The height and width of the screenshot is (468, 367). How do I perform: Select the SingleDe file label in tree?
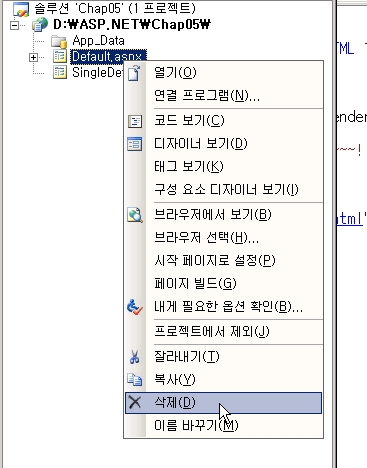(x=97, y=72)
